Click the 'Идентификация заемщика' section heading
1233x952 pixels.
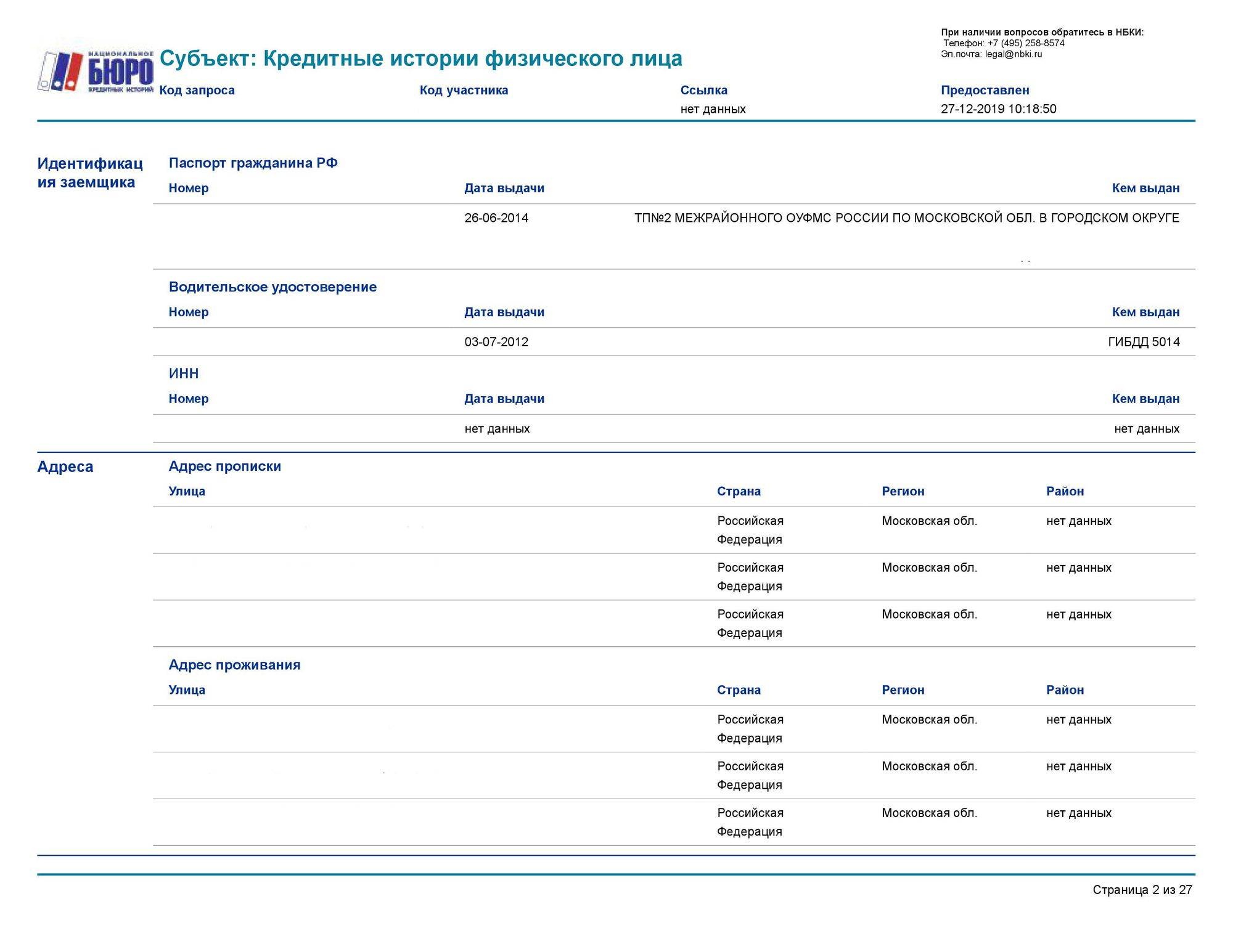pos(90,173)
